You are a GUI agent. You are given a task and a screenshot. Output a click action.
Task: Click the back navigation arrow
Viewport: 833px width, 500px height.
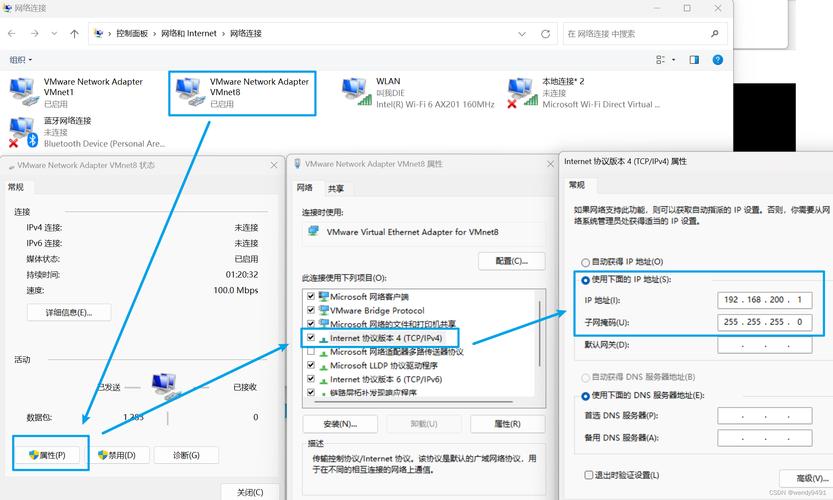coord(12,33)
